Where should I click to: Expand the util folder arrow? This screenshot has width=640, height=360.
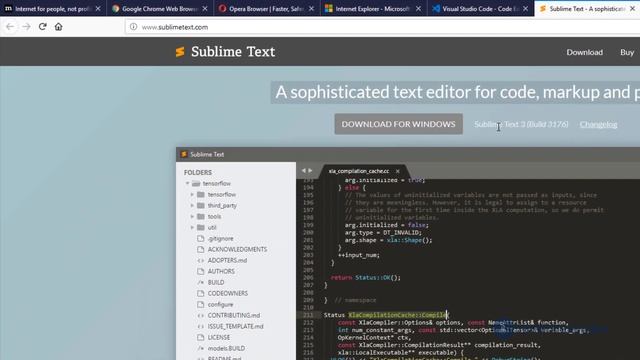192,228
